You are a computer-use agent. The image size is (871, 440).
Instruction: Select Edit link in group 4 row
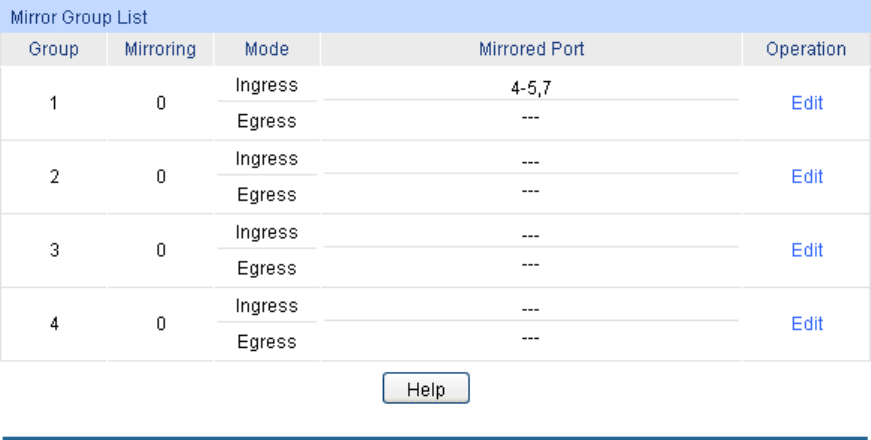[x=806, y=324]
